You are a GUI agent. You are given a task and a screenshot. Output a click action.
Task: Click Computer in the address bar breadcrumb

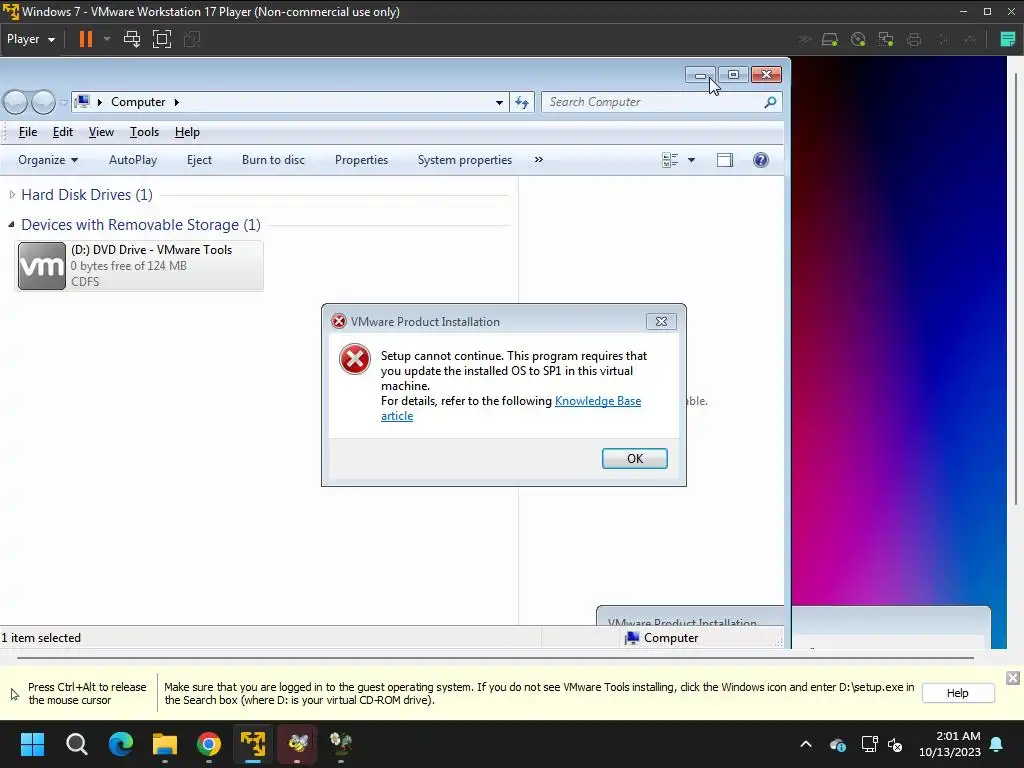pos(138,102)
